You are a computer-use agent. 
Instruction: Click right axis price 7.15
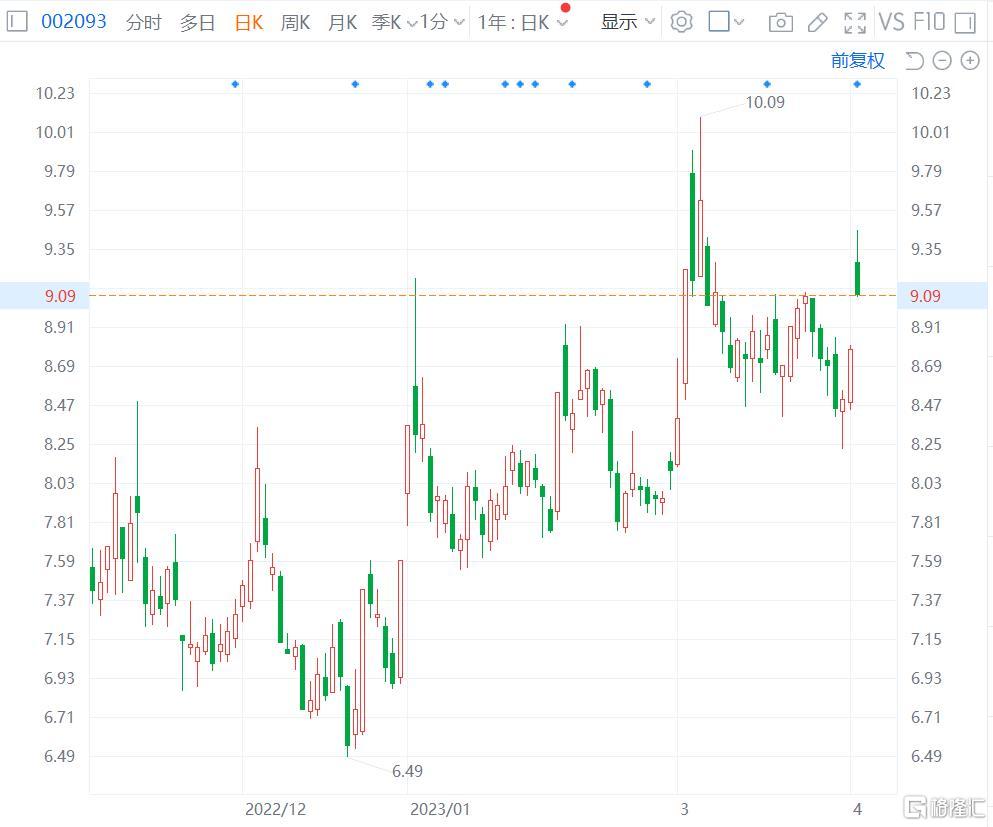click(926, 639)
